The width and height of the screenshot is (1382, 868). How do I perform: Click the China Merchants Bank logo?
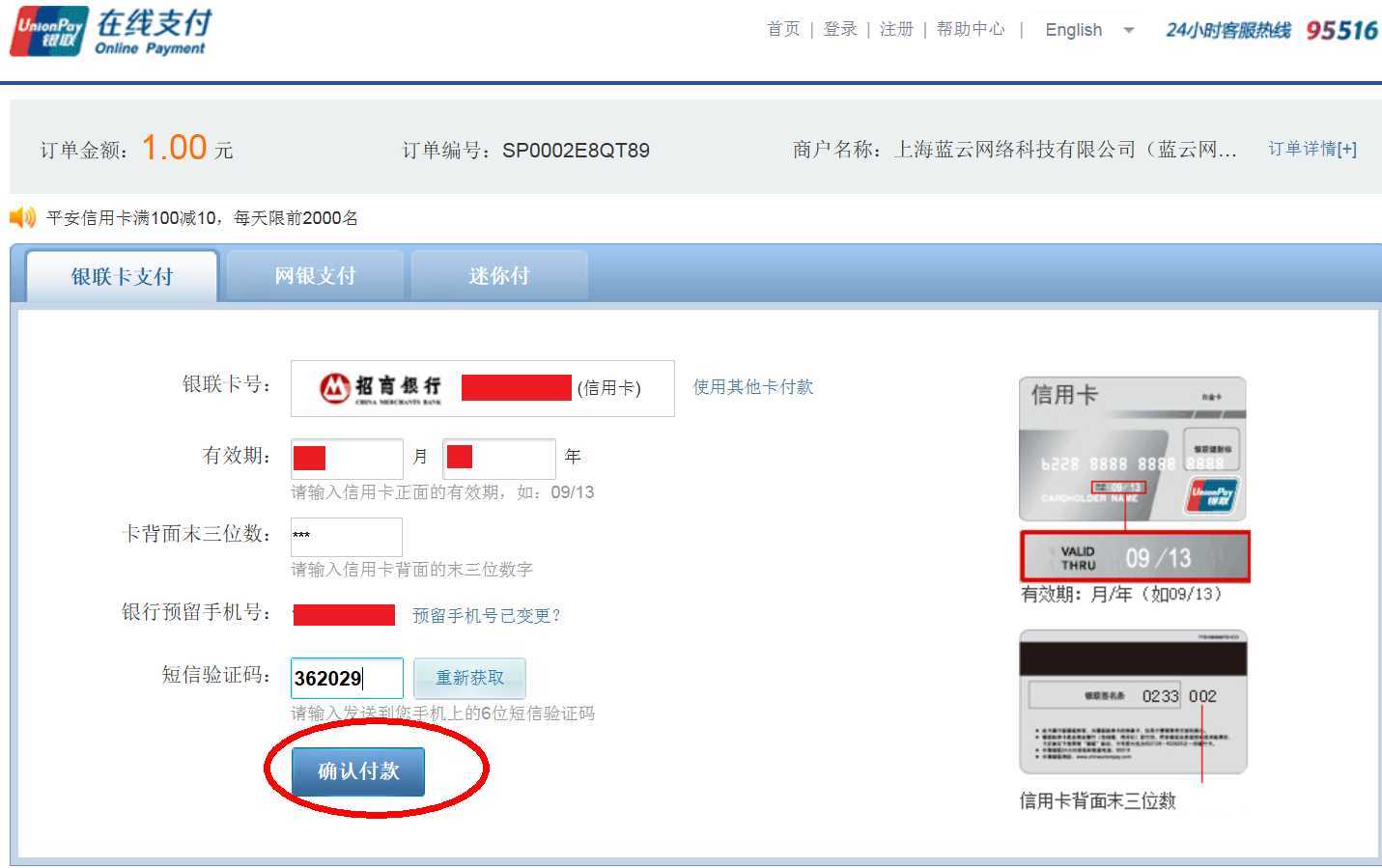point(381,388)
